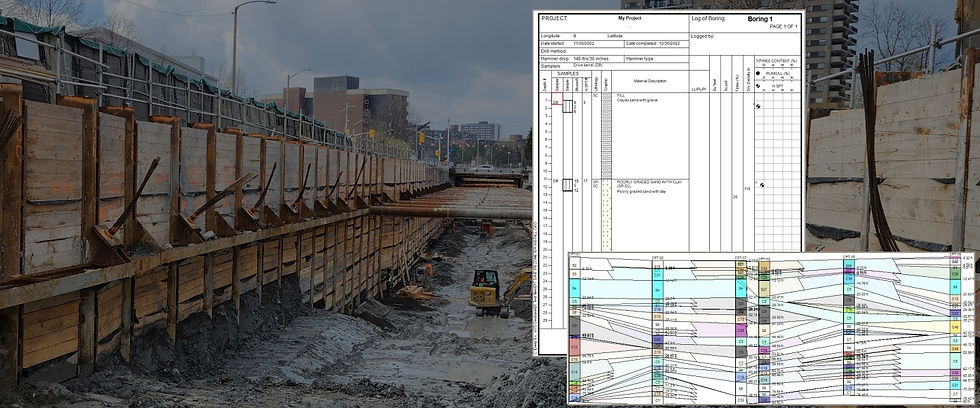
Task: Click the Date started 11/30/2022 field
Action: (x=582, y=44)
